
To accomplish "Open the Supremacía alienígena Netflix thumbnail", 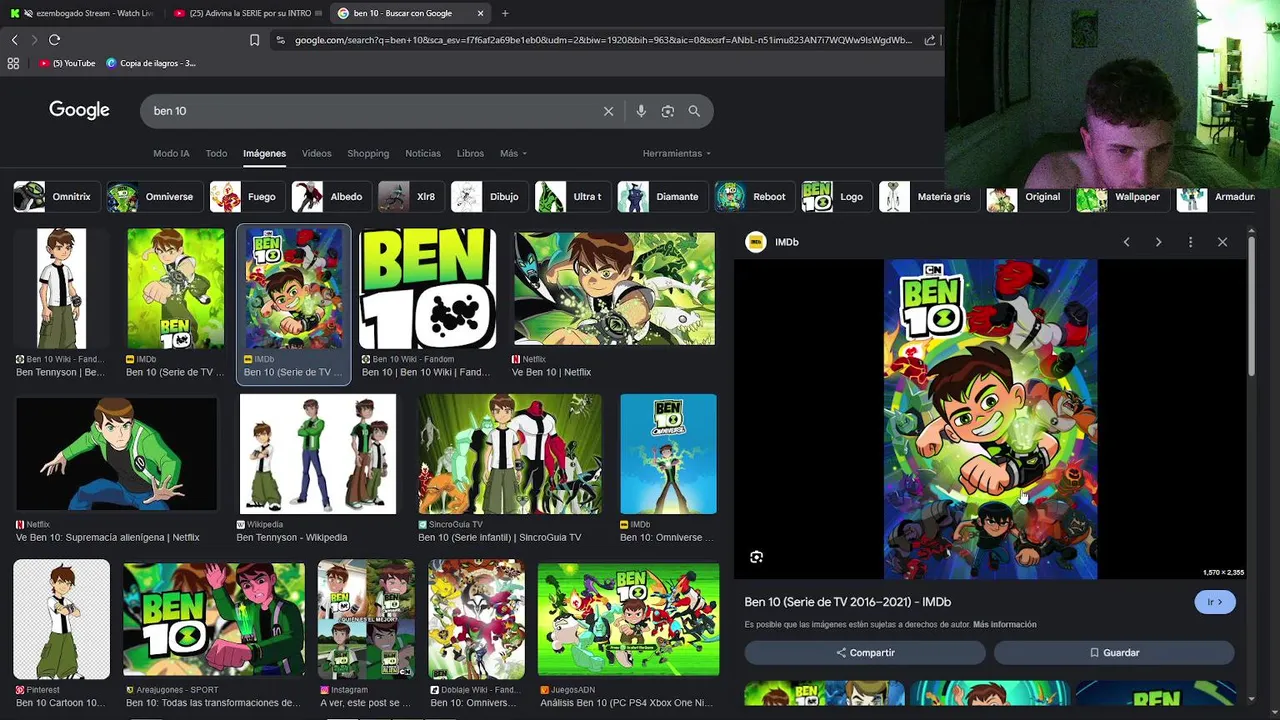I will pyautogui.click(x=116, y=453).
